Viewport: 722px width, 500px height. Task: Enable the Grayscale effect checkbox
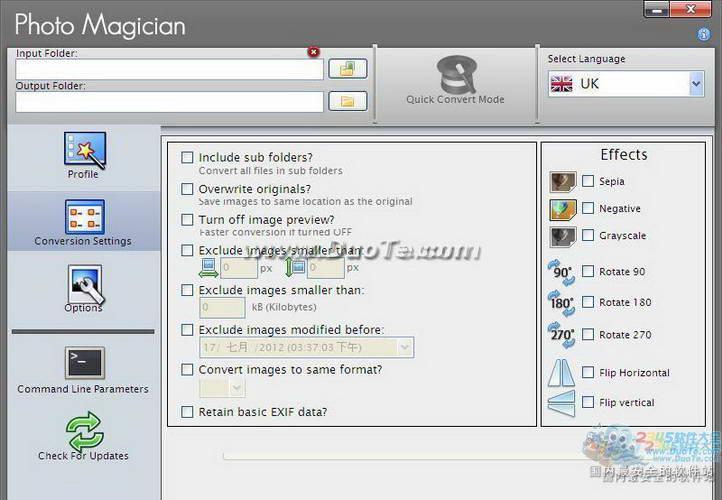pyautogui.click(x=588, y=235)
